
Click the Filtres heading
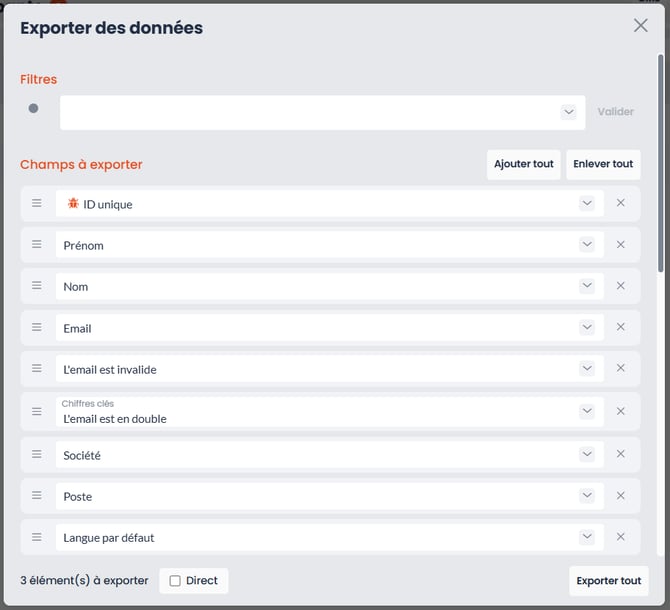point(38,79)
